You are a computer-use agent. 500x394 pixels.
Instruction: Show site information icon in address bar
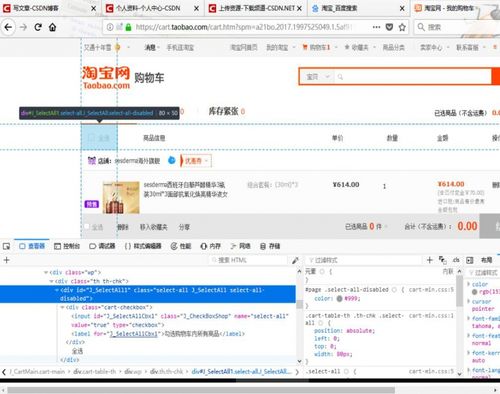click(x=110, y=27)
